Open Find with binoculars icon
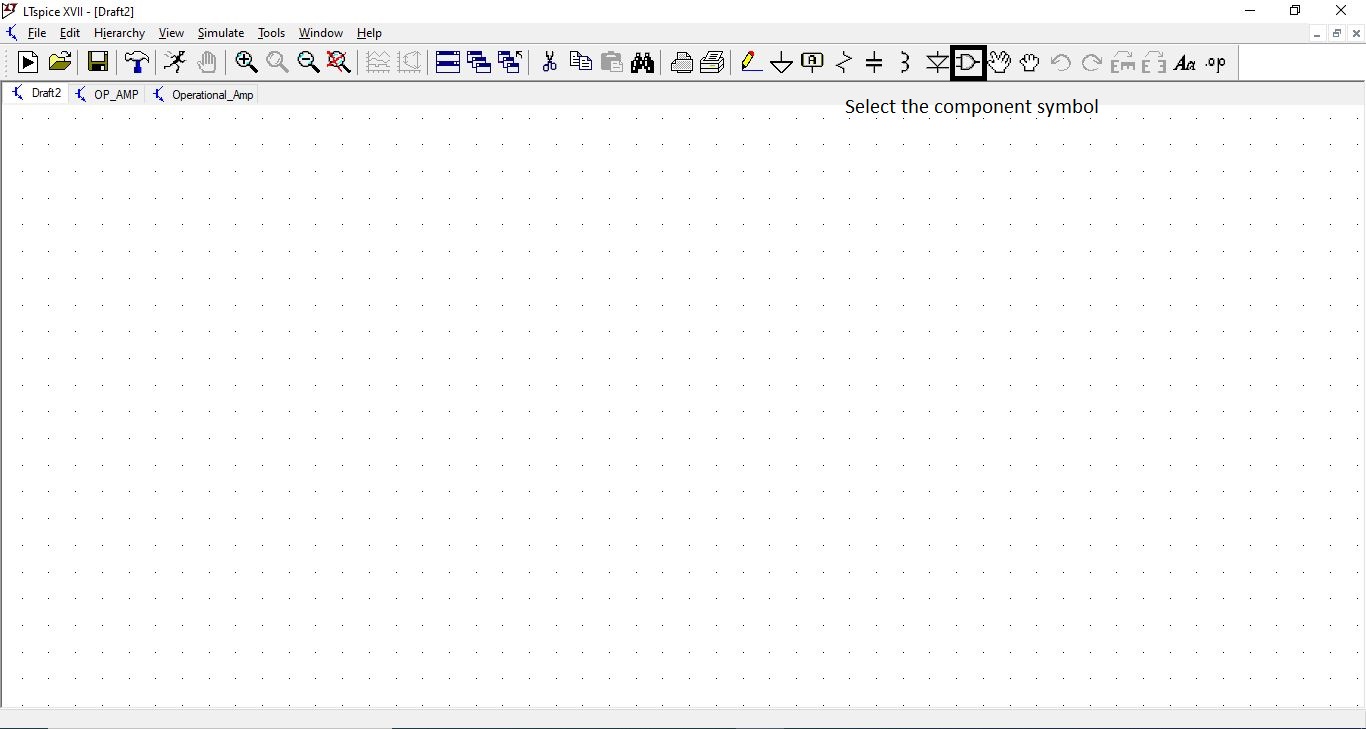Image resolution: width=1366 pixels, height=729 pixels. 642,63
